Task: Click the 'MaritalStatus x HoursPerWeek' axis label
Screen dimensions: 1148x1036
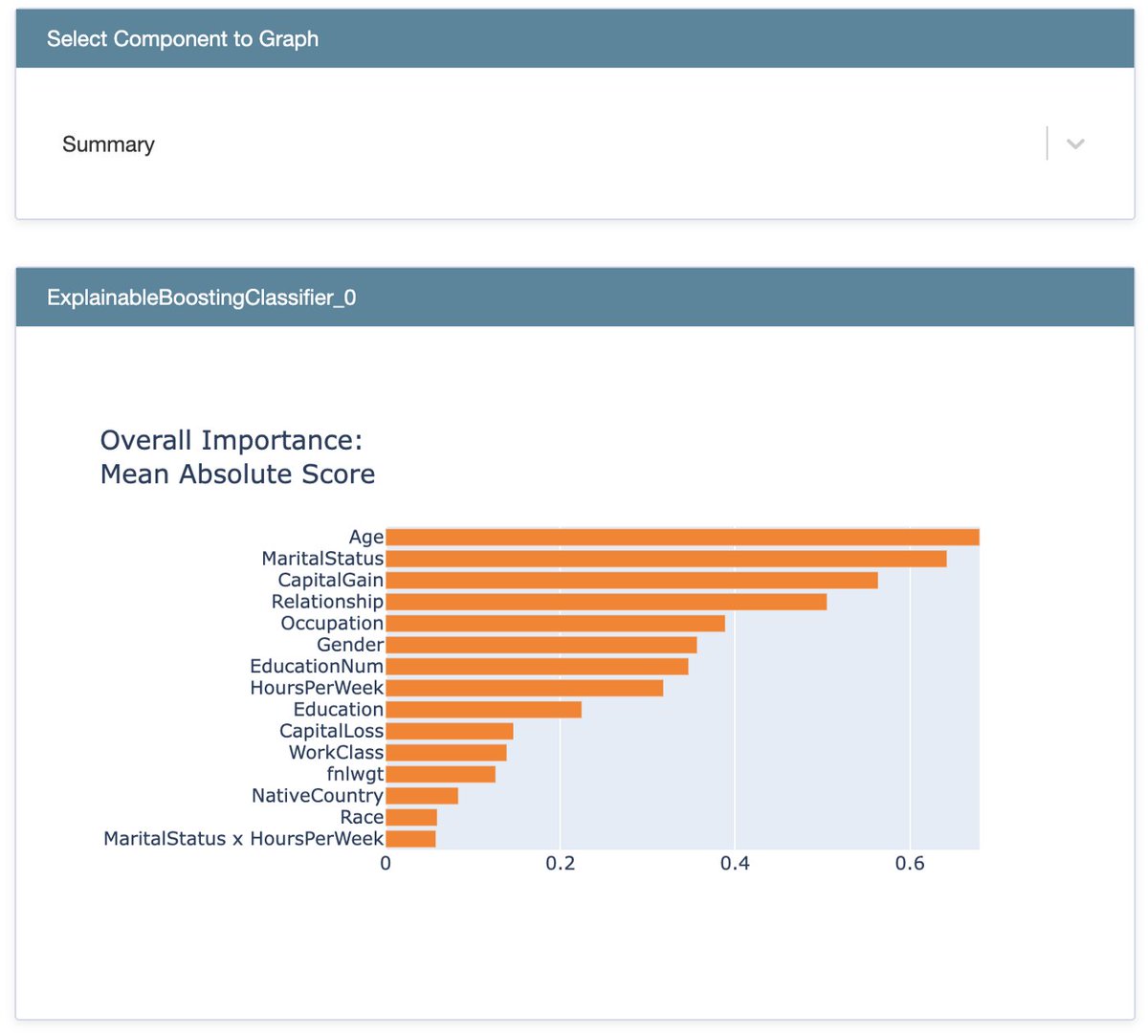Action: point(244,838)
